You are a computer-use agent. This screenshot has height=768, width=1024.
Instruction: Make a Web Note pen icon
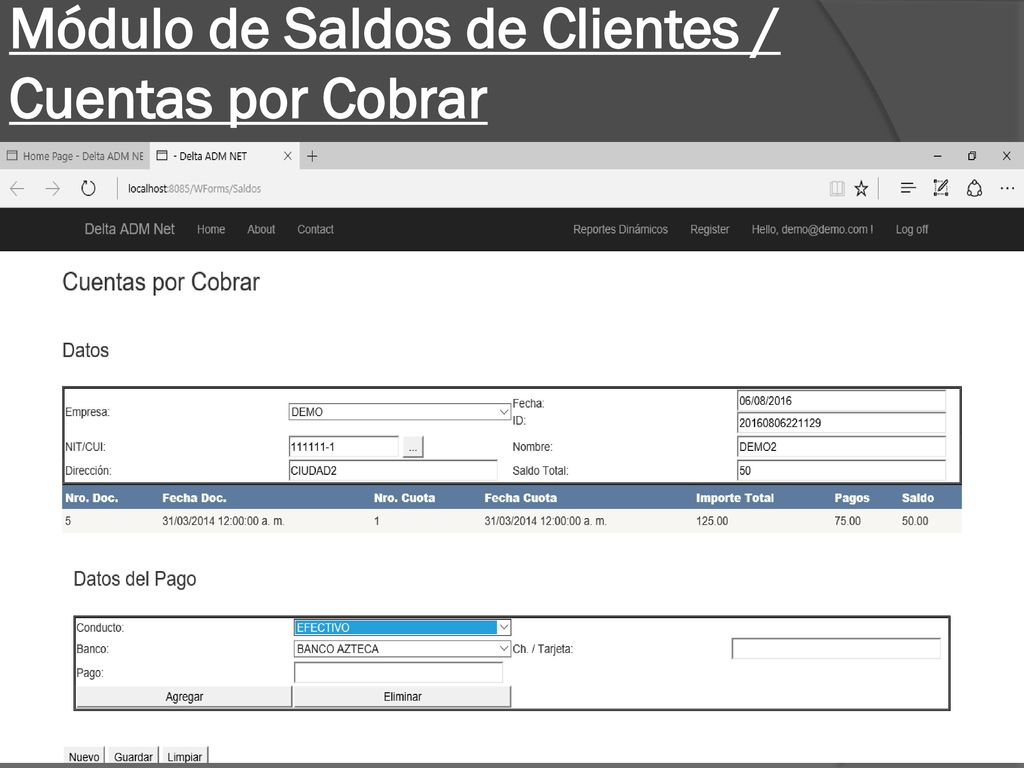940,188
